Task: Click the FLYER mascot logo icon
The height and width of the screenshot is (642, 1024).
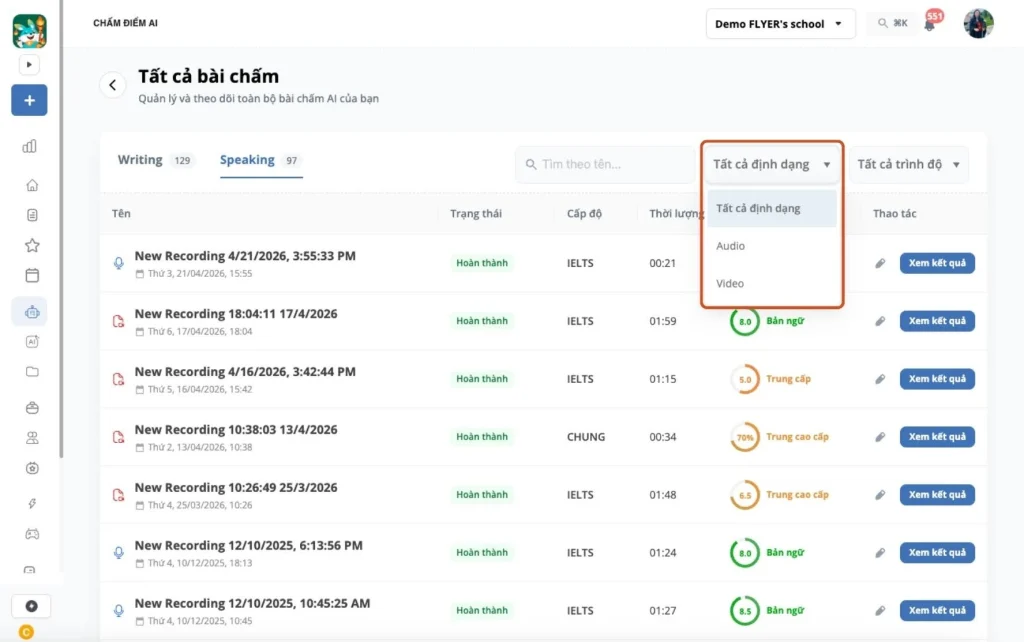Action: pyautogui.click(x=29, y=31)
